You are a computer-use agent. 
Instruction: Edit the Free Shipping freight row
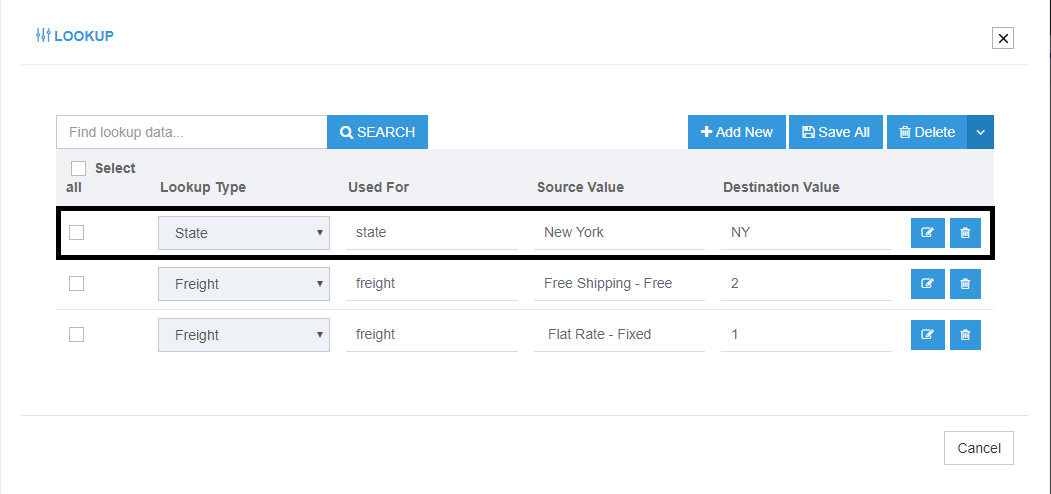pyautogui.click(x=927, y=284)
